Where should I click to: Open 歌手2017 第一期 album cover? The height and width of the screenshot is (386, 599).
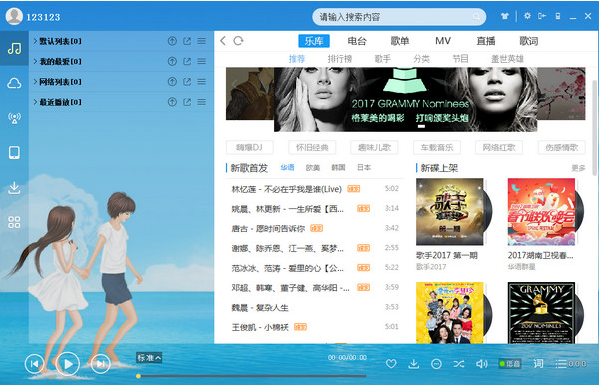[450, 212]
